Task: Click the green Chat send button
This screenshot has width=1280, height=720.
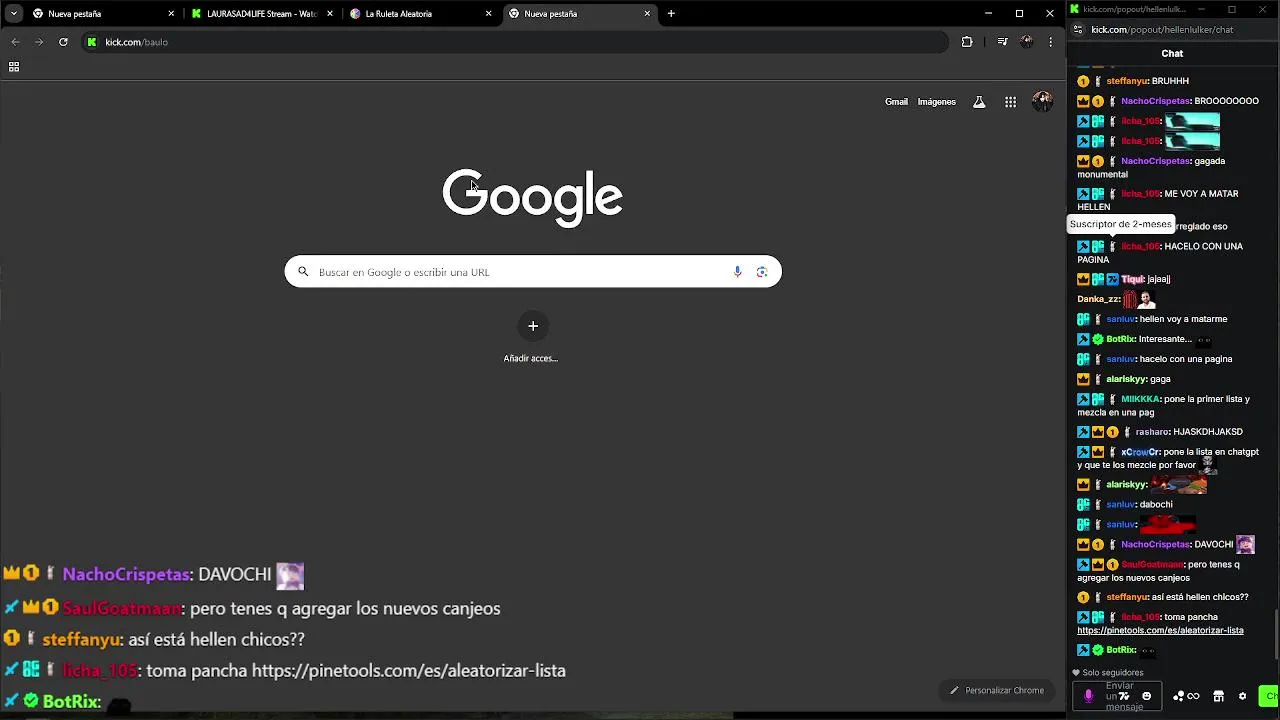Action: coord(1270,696)
